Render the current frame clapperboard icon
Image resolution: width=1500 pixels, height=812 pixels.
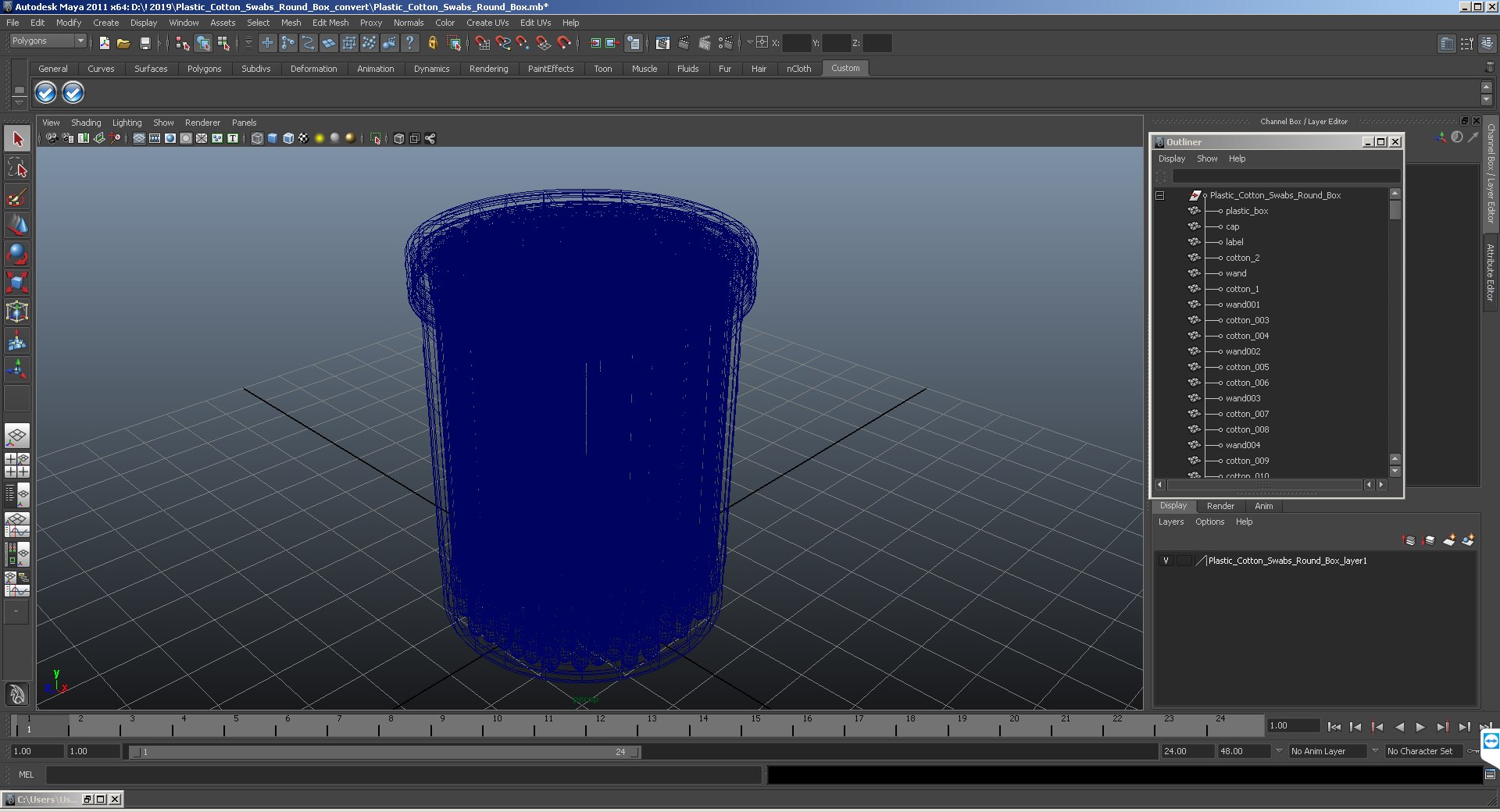[684, 43]
